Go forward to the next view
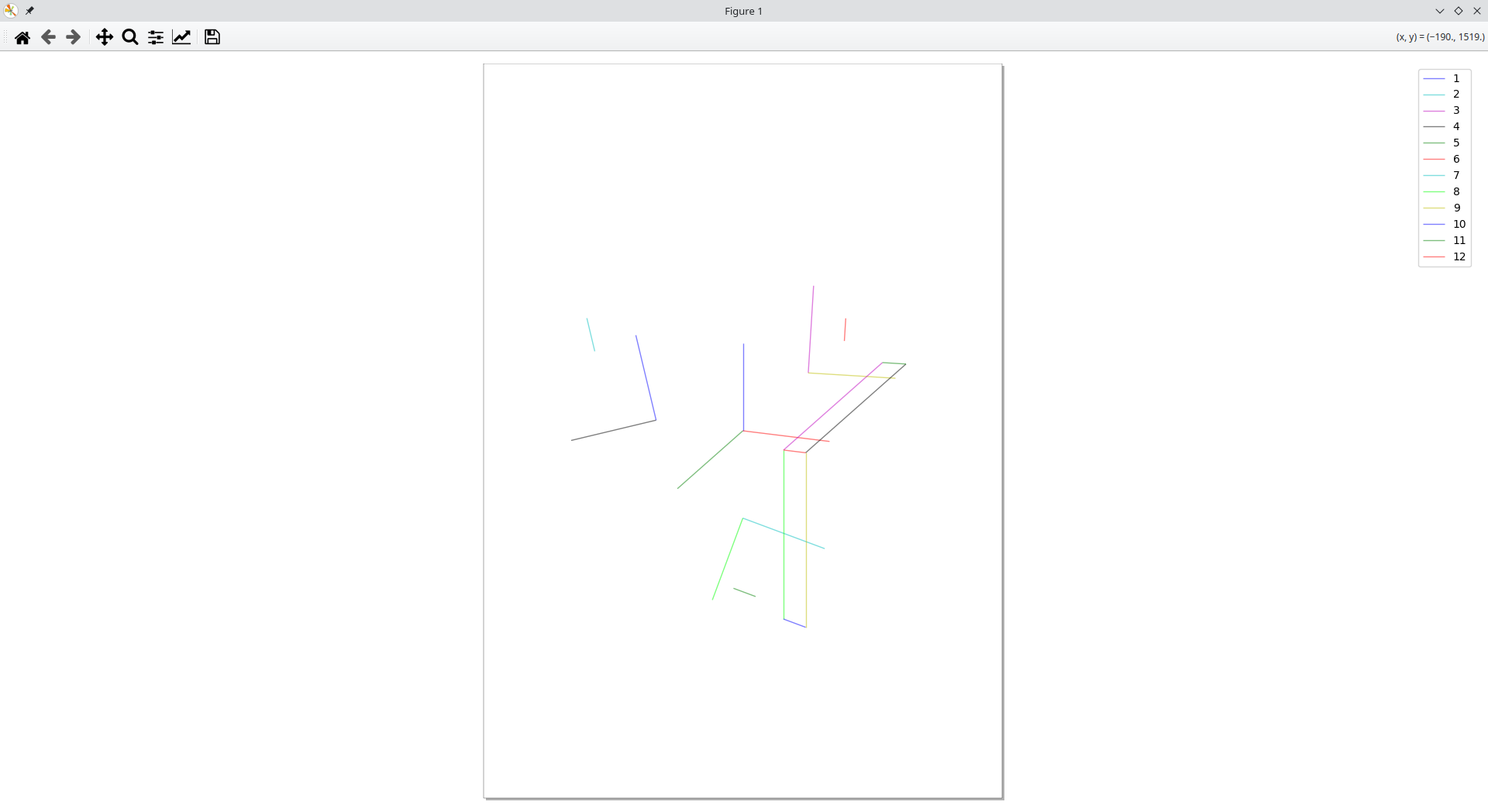Viewport: 1488px width, 812px height. pos(74,37)
